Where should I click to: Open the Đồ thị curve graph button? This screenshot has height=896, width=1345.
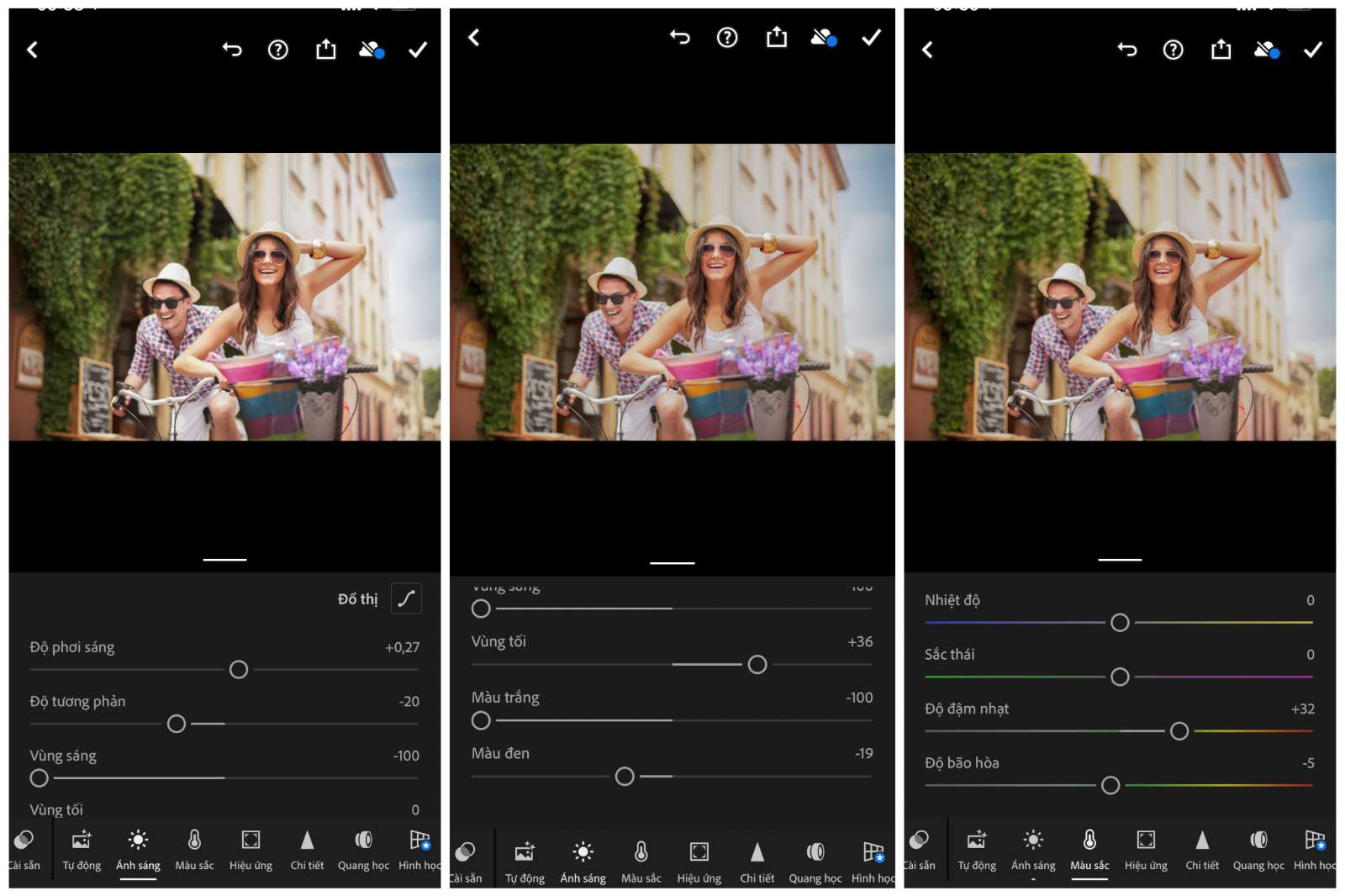406,598
